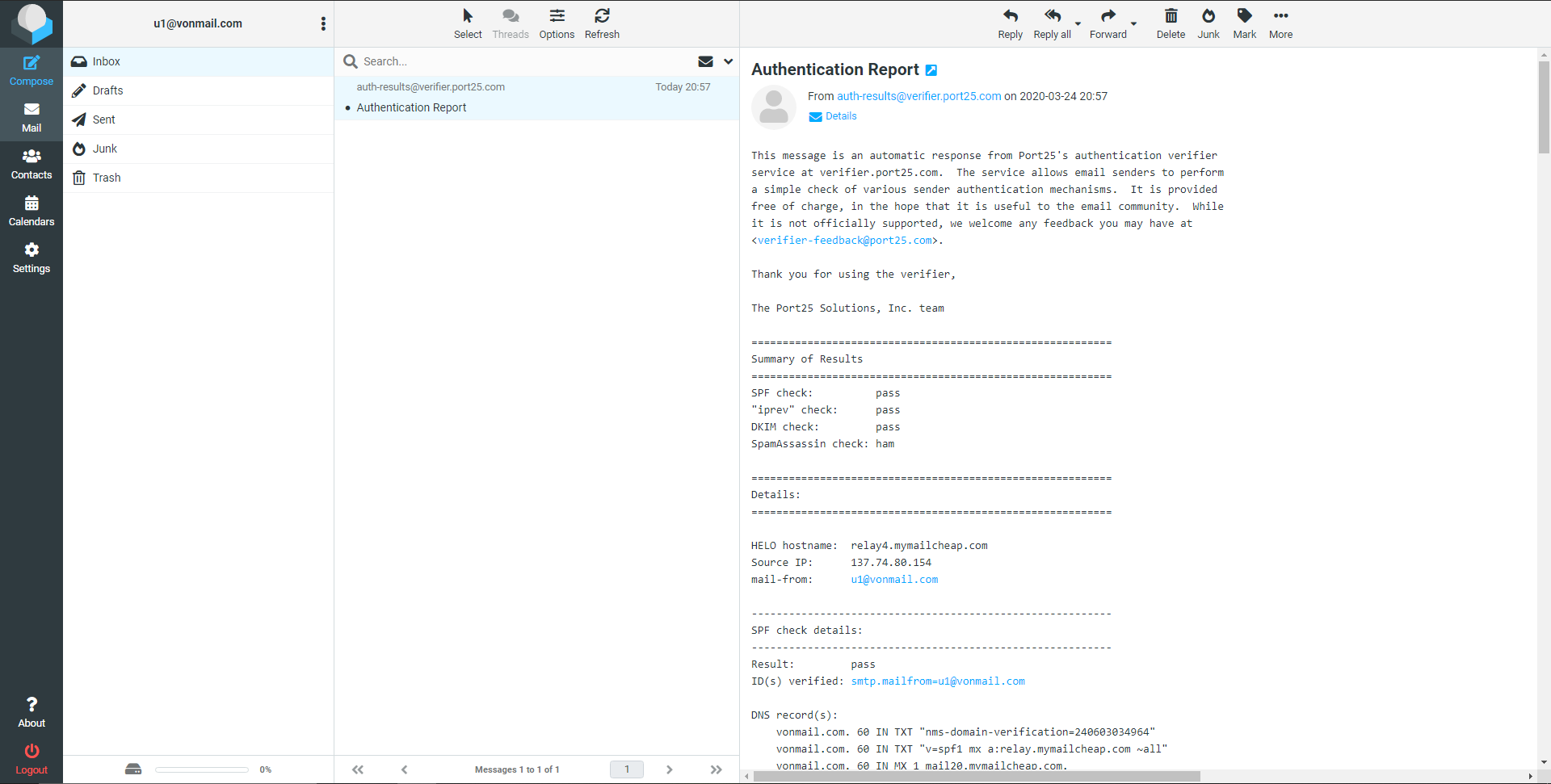The height and width of the screenshot is (784, 1551).
Task: Click the storage quota progress bar
Action: 202,769
